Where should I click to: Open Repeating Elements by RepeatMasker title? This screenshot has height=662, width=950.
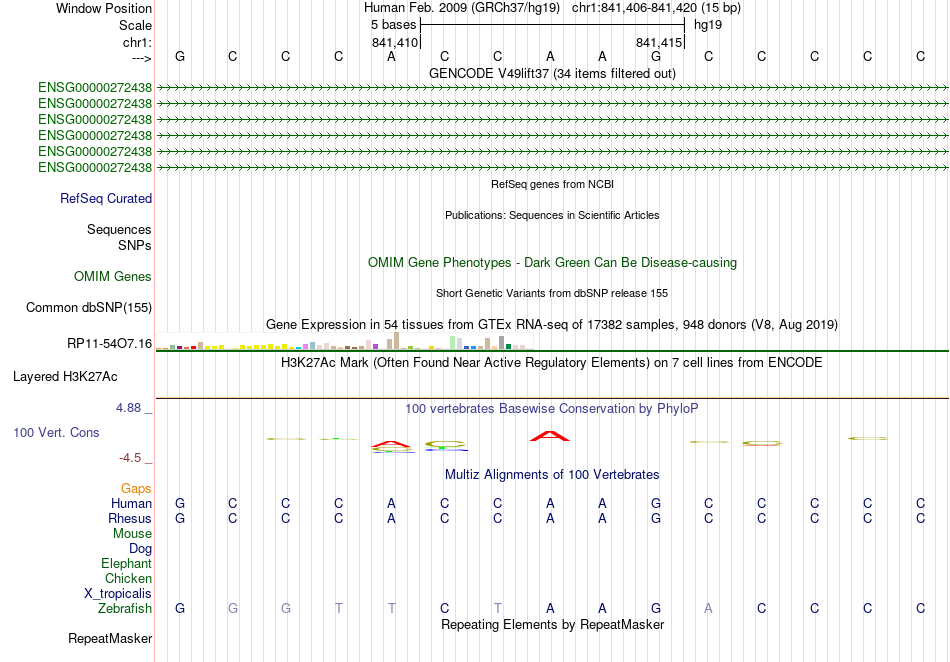click(x=552, y=624)
